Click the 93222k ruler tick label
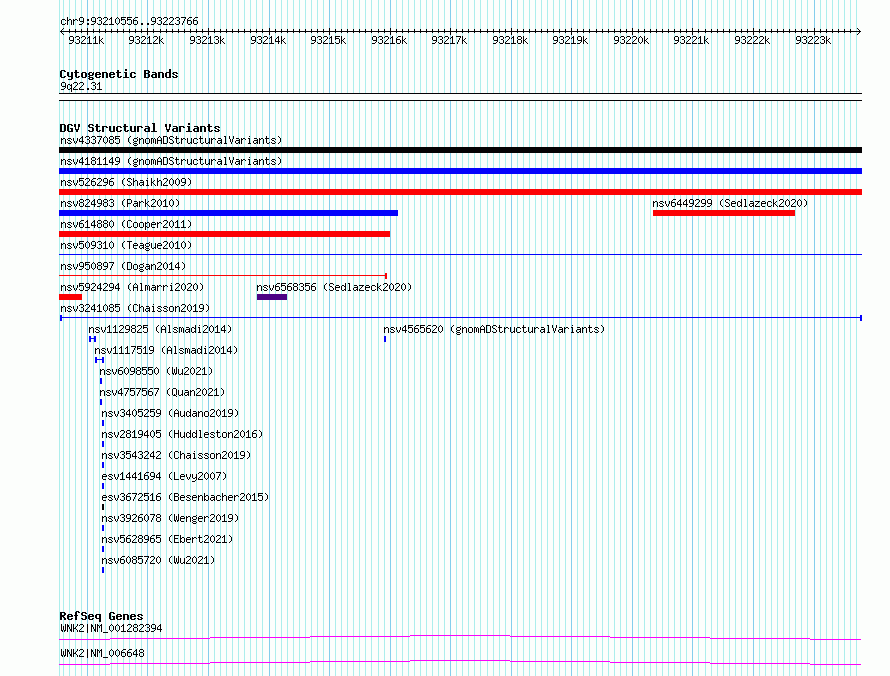Image resolution: width=890 pixels, height=676 pixels. pyautogui.click(x=752, y=40)
